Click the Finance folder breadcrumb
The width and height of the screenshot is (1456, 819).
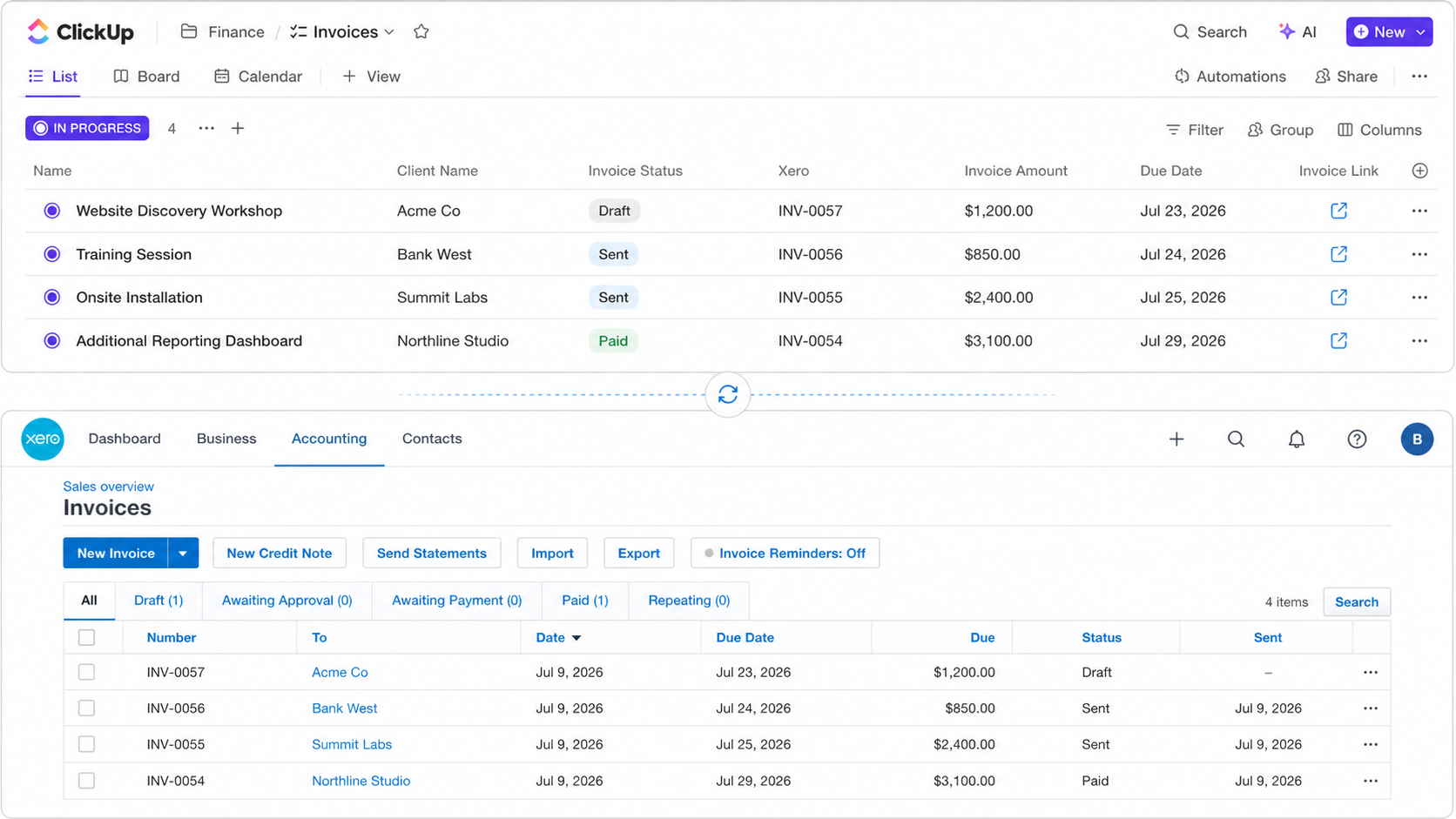223,32
